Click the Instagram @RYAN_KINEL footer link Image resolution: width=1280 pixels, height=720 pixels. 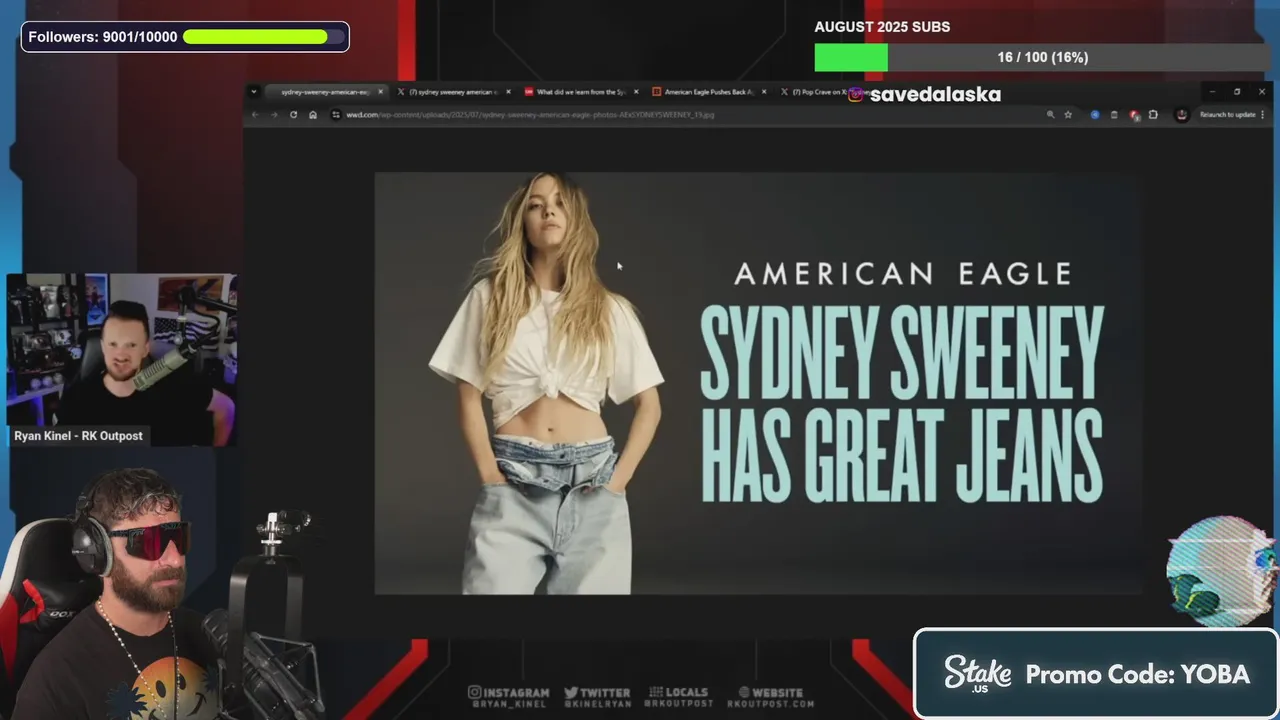[509, 697]
